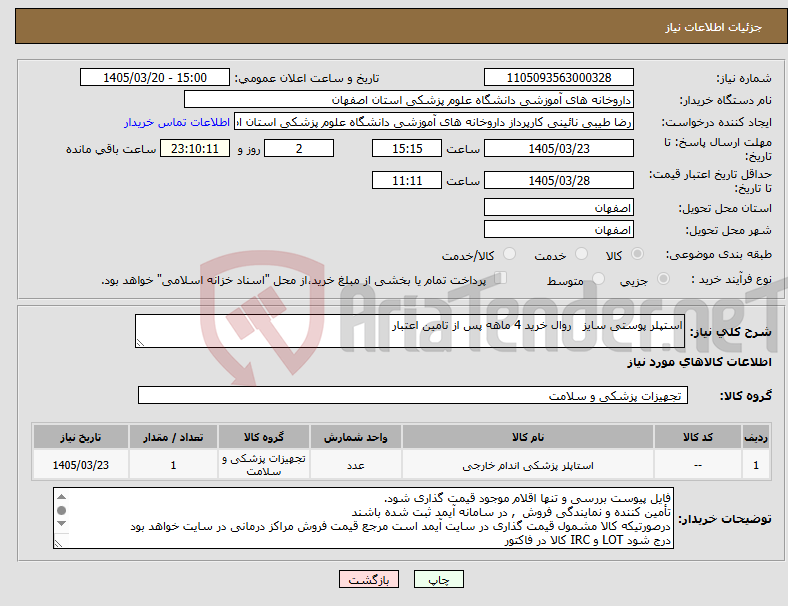The image size is (788, 606).
Task: Click the تعداد / مقدار column header
Action: coord(173,437)
